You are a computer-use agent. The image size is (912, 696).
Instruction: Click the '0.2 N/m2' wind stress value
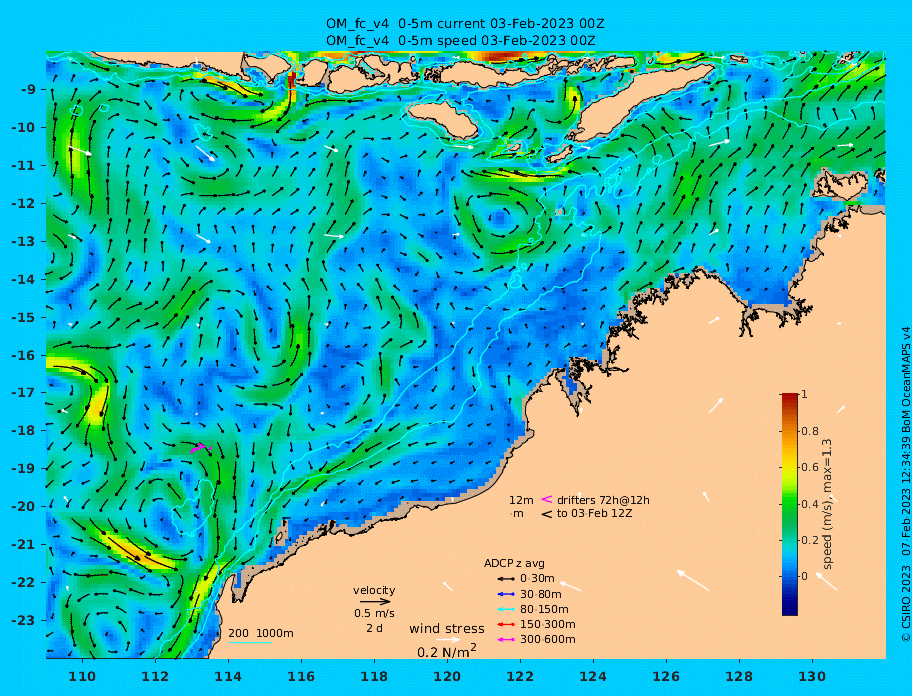click(x=447, y=651)
